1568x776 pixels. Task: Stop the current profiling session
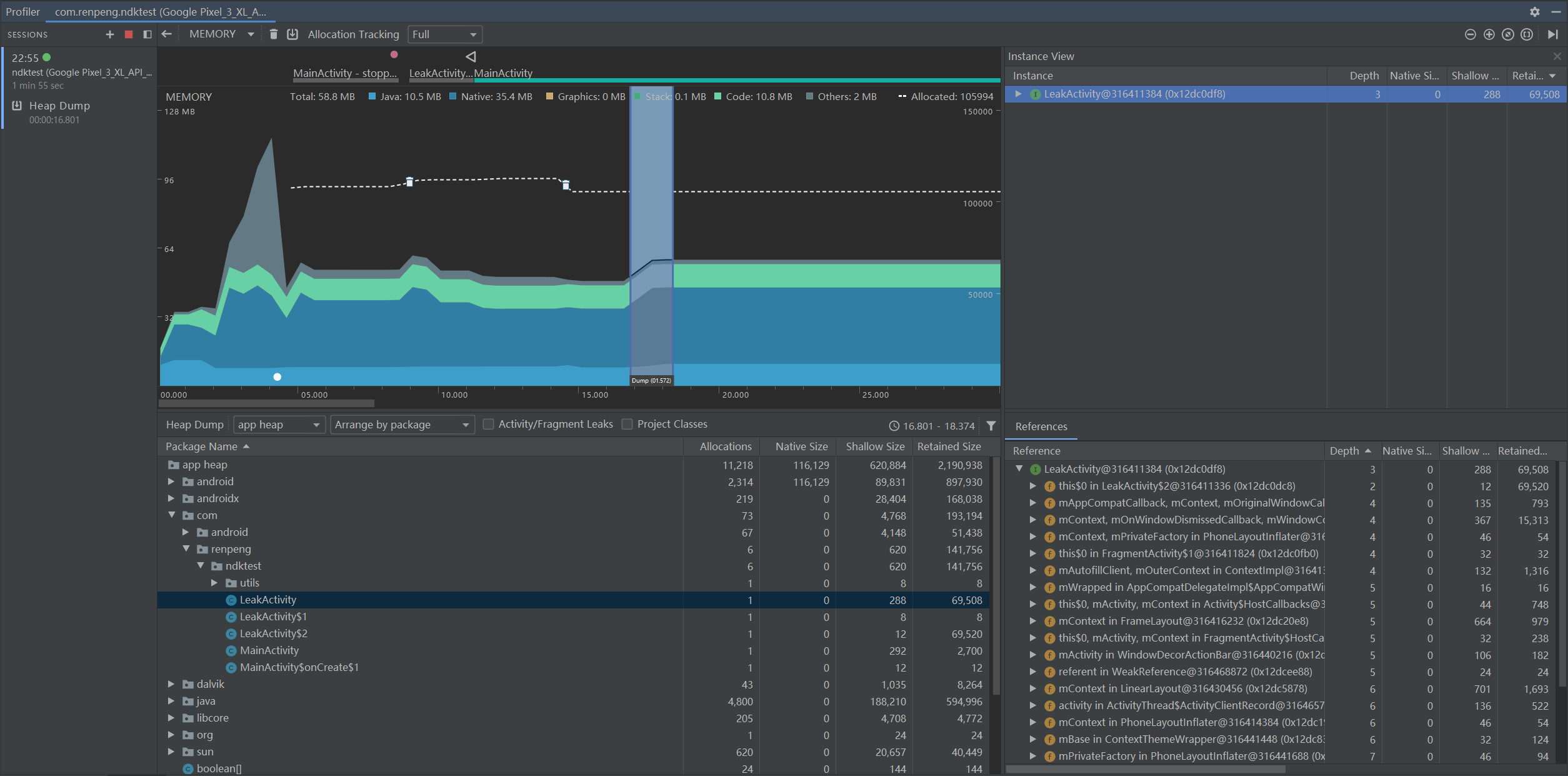(129, 34)
